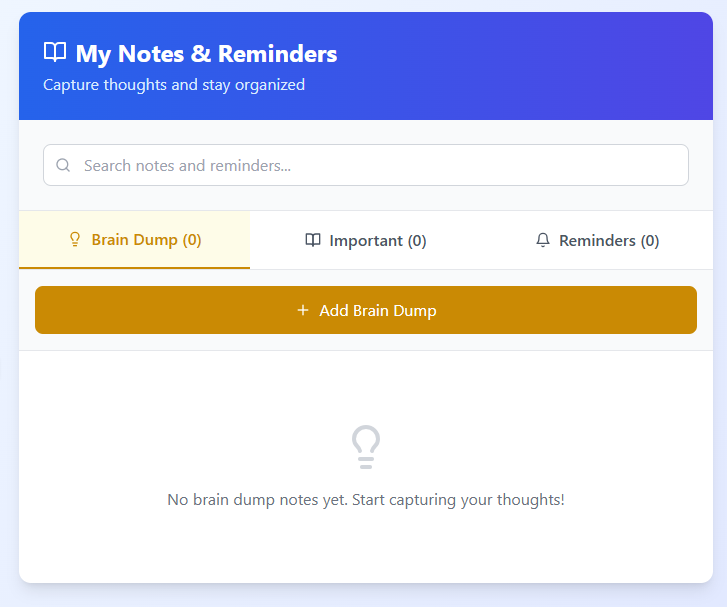Screen dimensions: 727x607
Task: Click the magnifying glass search icon
Action: [63, 166]
